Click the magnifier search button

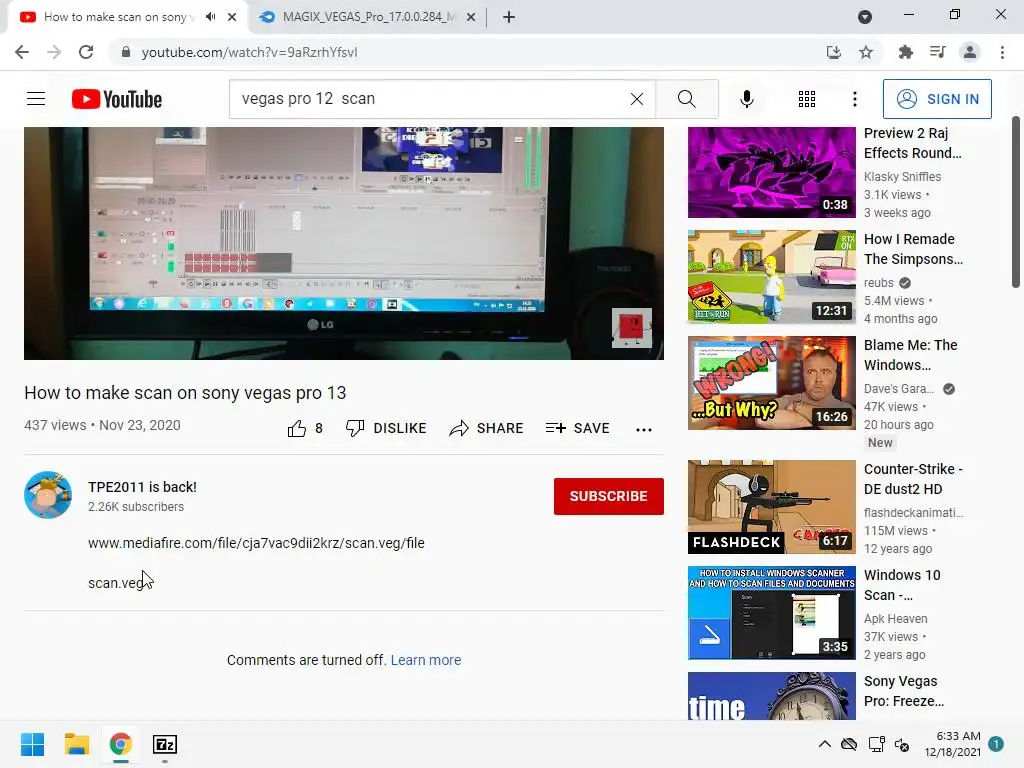coord(686,99)
